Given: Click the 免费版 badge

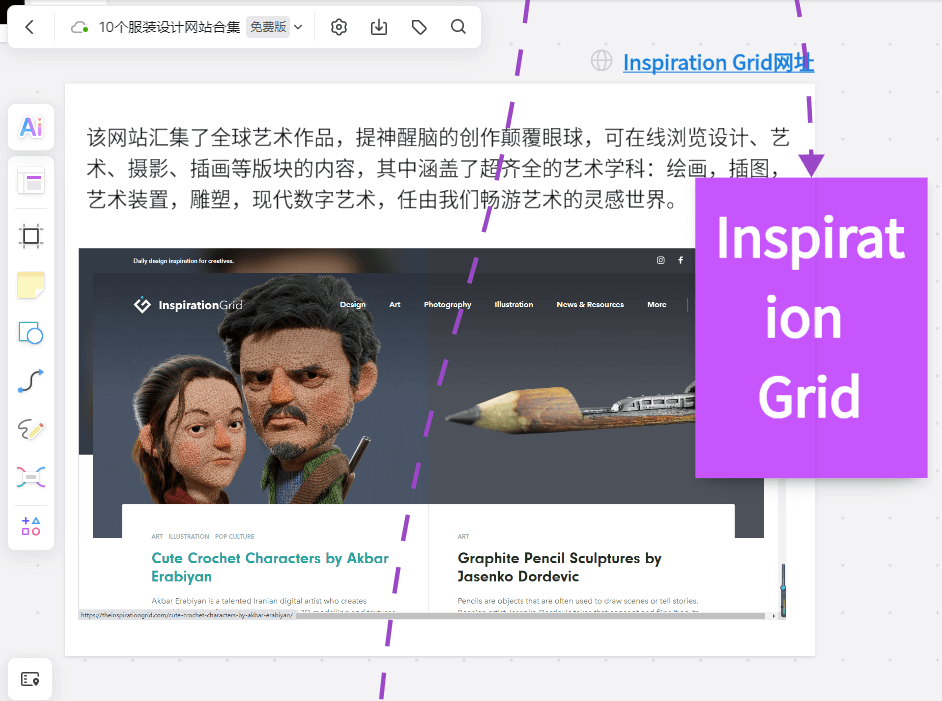Looking at the screenshot, I should (x=268, y=27).
